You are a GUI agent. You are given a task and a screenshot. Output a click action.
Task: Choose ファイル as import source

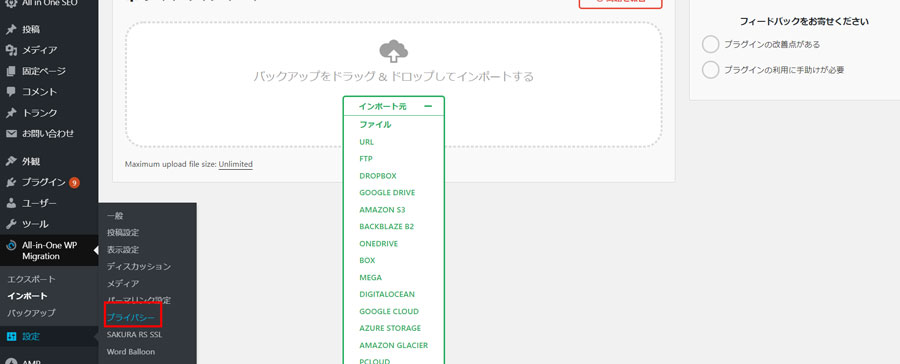point(375,125)
